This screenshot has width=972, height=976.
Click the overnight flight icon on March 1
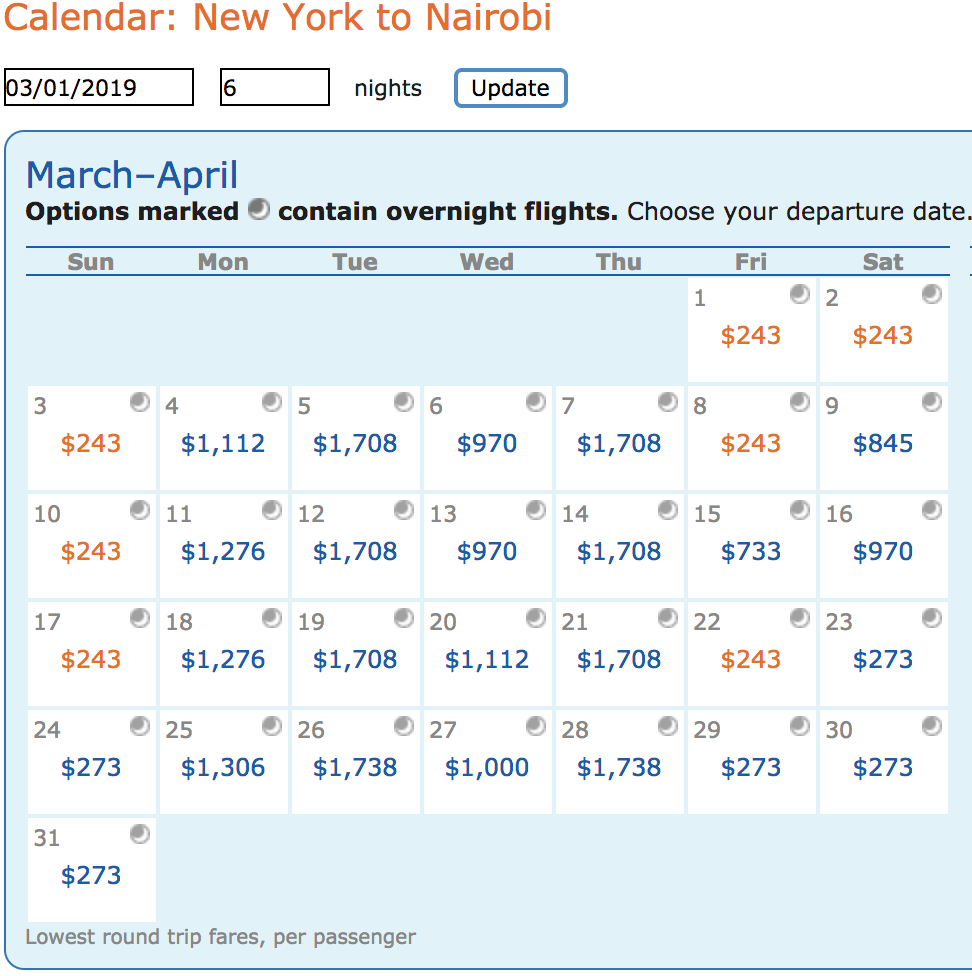pyautogui.click(x=800, y=294)
